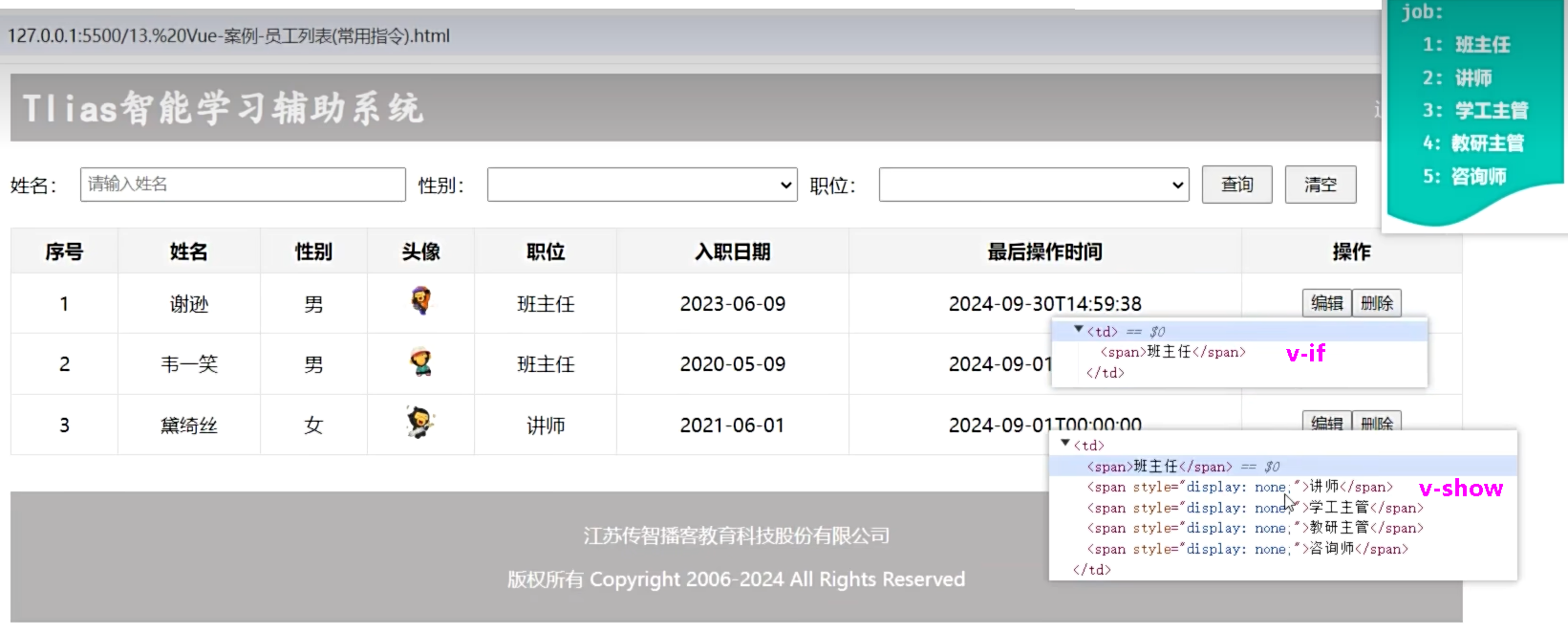The height and width of the screenshot is (633, 1568).
Task: Click 编辑 button in row 1
Action: point(1326,303)
